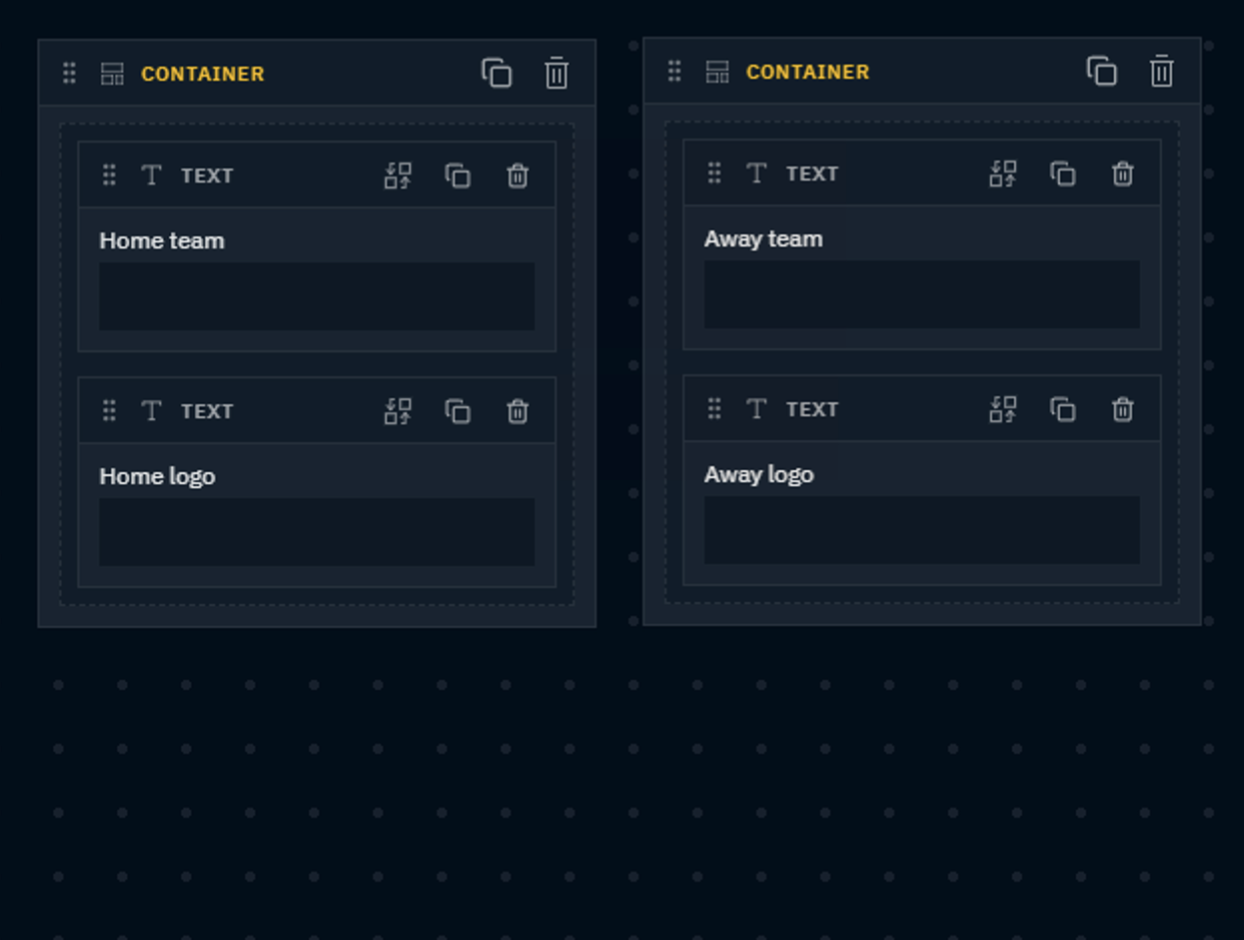Click the 'Home logo' field label

point(157,476)
